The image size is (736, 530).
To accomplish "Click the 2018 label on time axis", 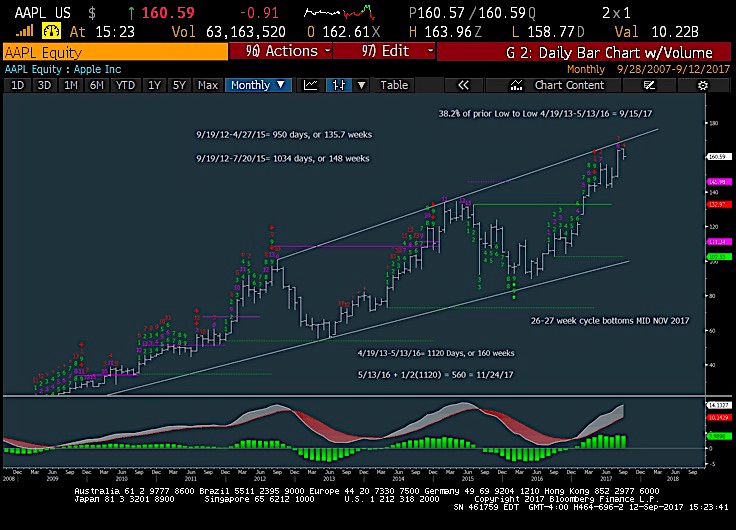I will tap(673, 478).
